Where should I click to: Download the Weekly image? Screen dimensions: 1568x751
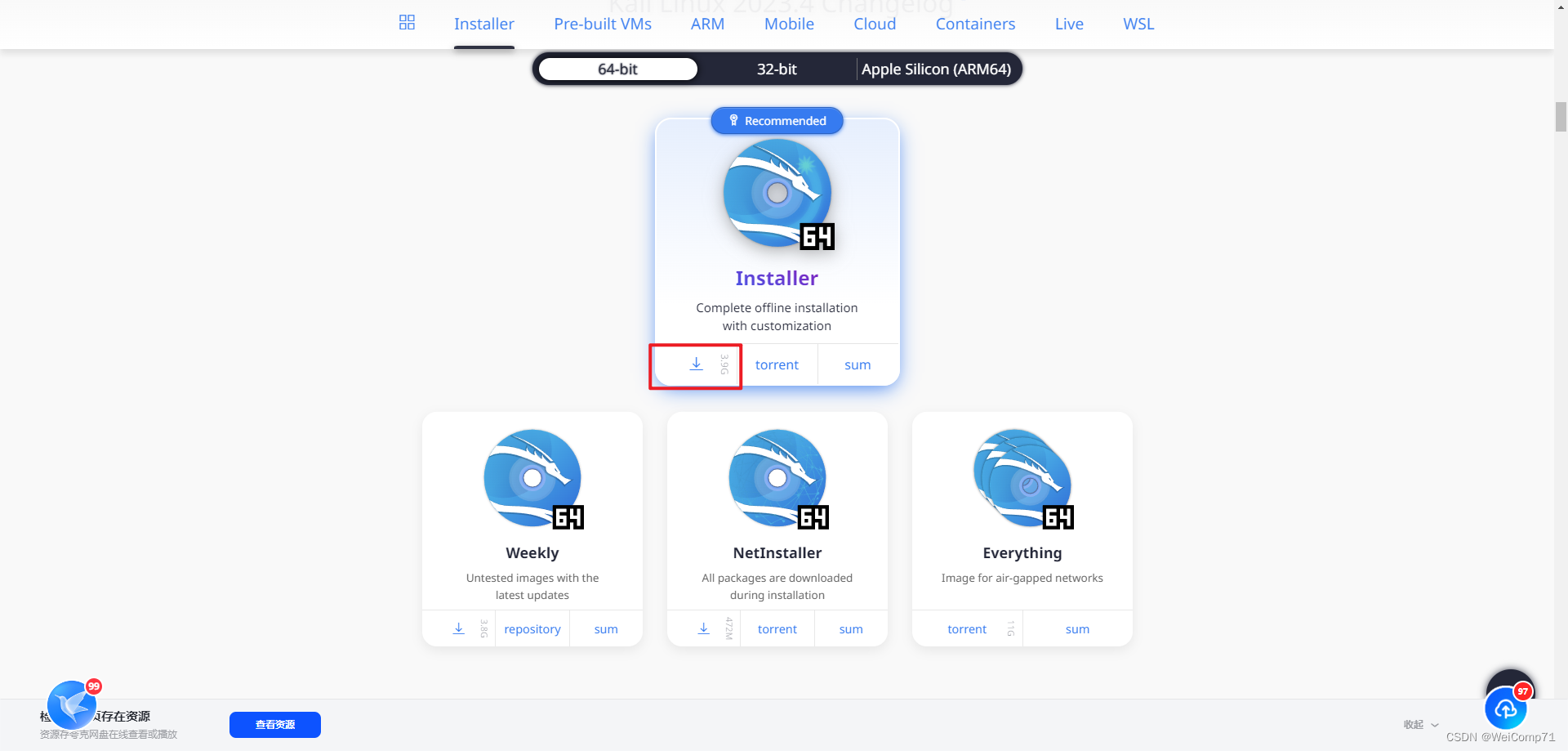click(459, 628)
